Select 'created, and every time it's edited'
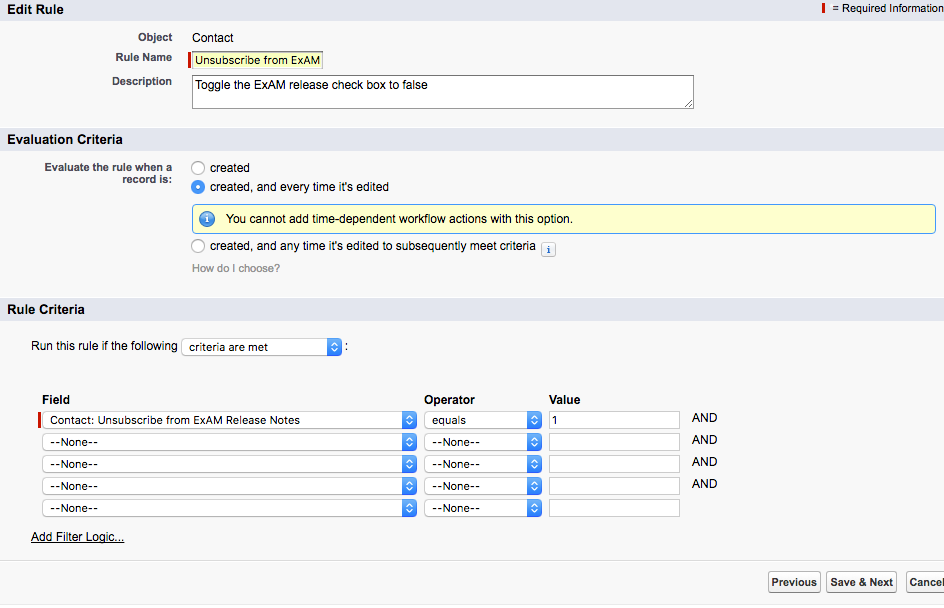Viewport: 944px width, 608px height. [x=198, y=187]
